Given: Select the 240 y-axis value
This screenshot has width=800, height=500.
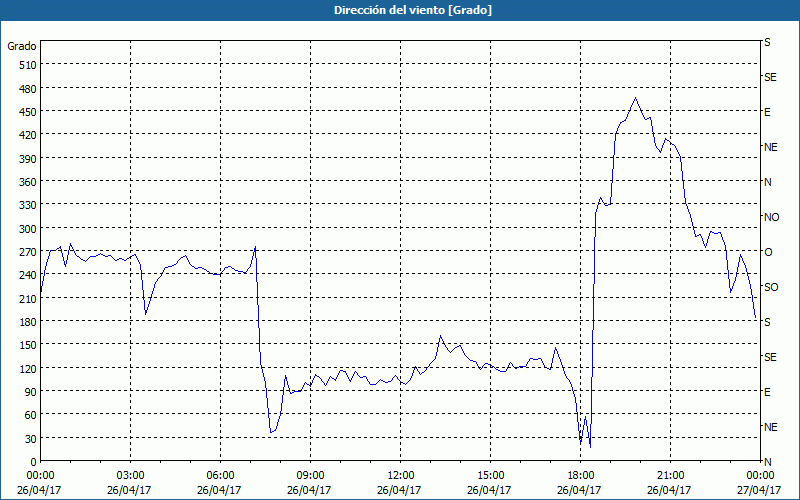Looking at the screenshot, I should tap(28, 275).
